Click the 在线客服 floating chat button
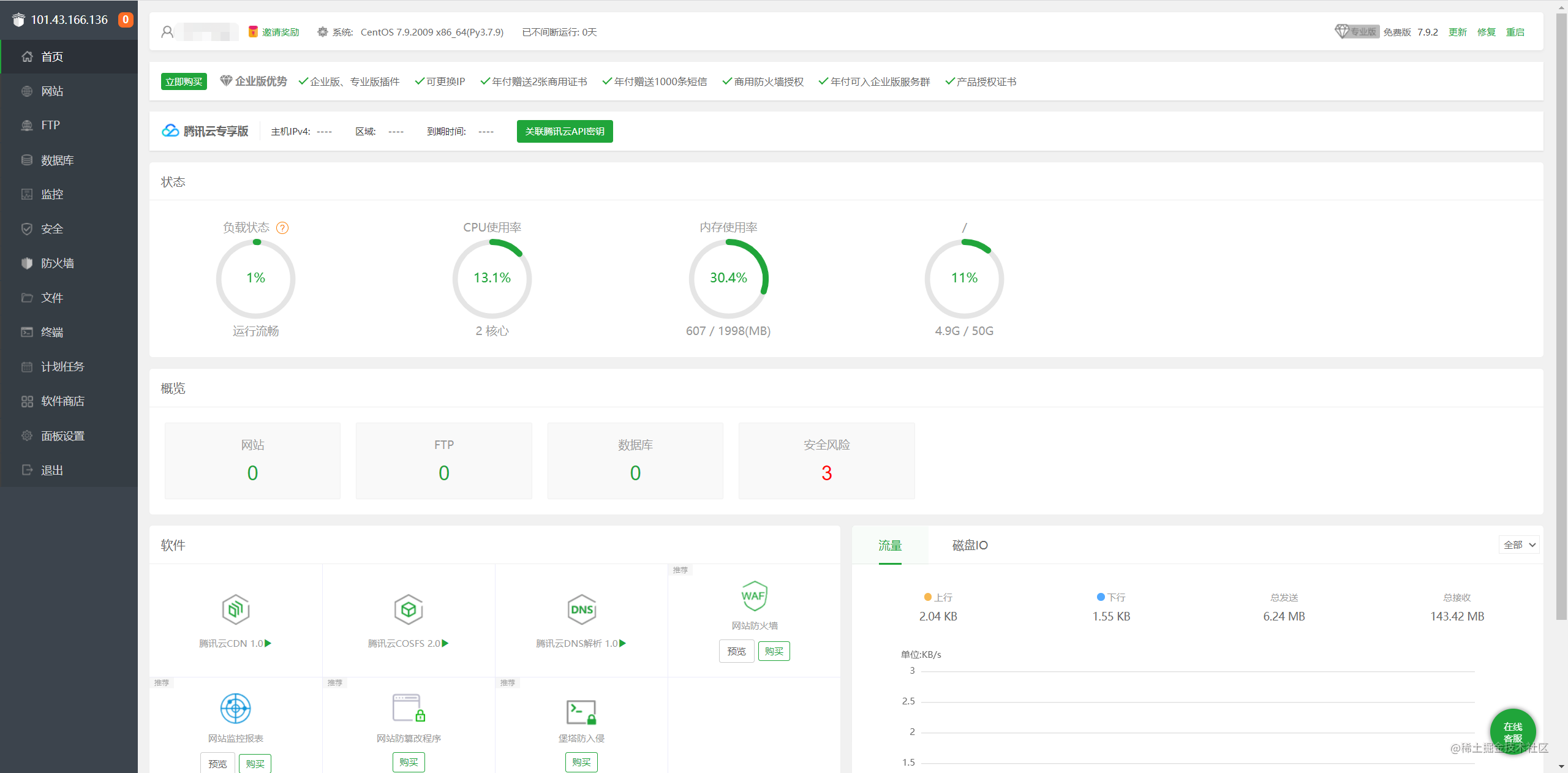 click(1512, 732)
